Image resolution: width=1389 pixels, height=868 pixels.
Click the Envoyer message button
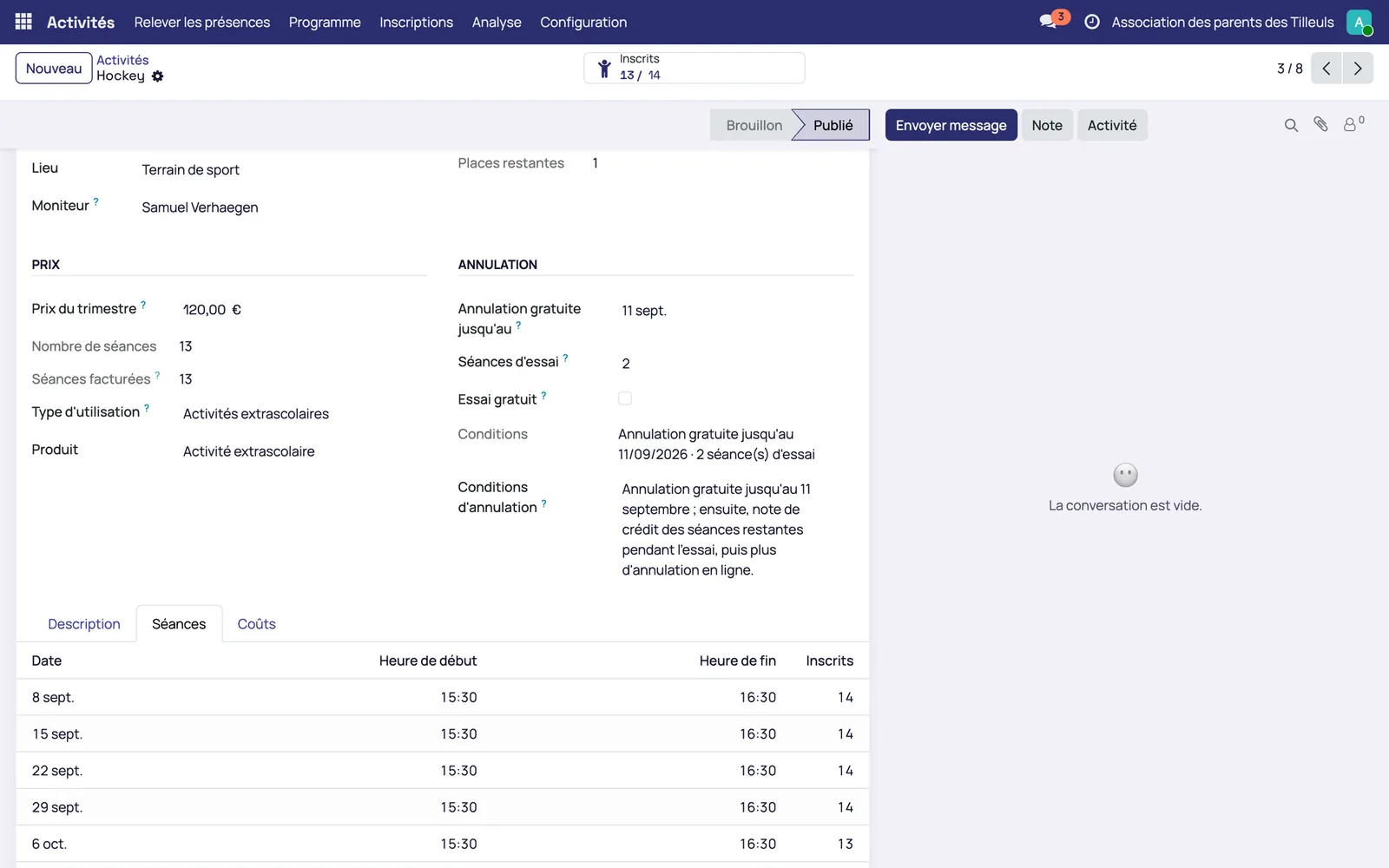(x=951, y=125)
